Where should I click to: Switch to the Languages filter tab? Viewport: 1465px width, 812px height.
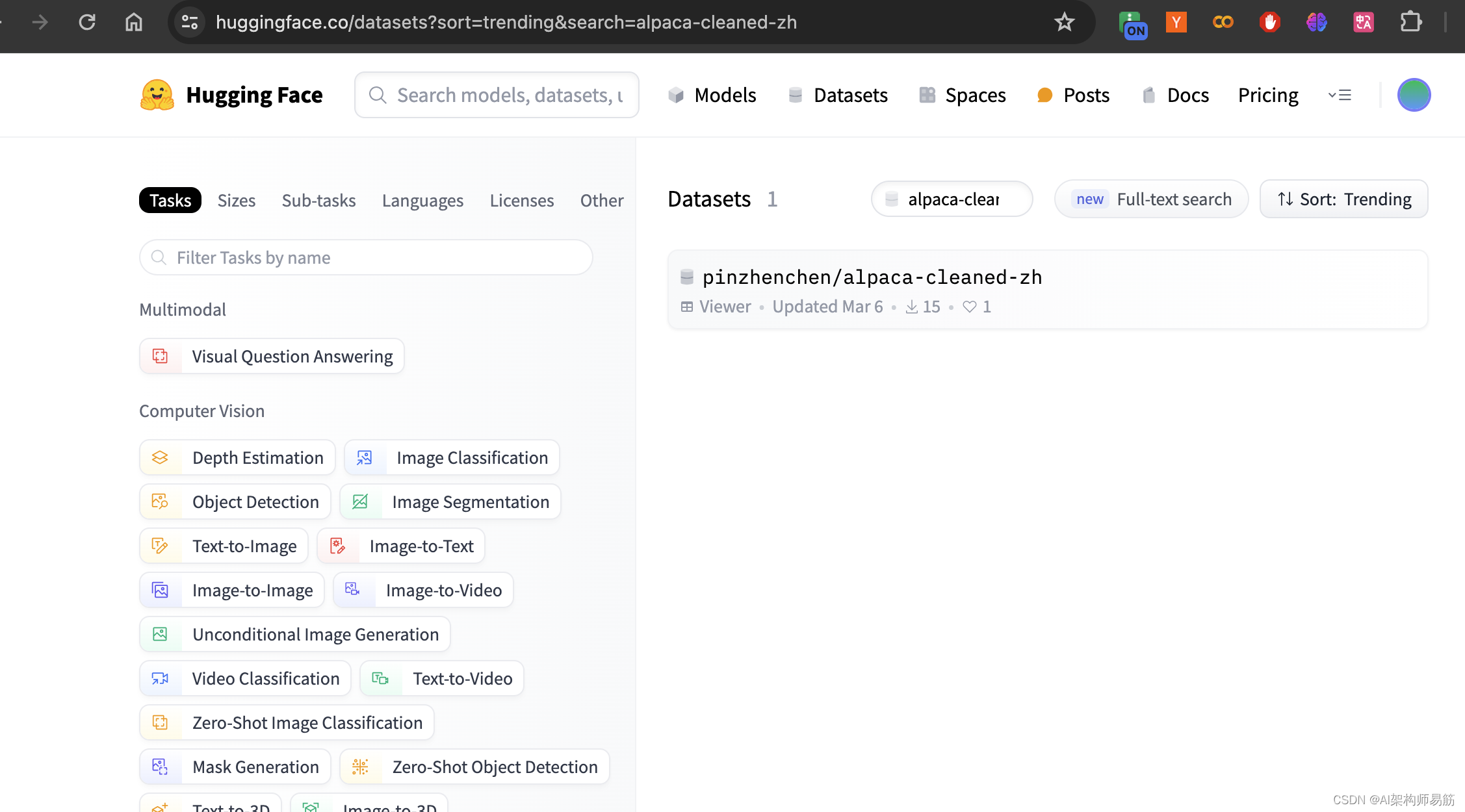click(422, 200)
